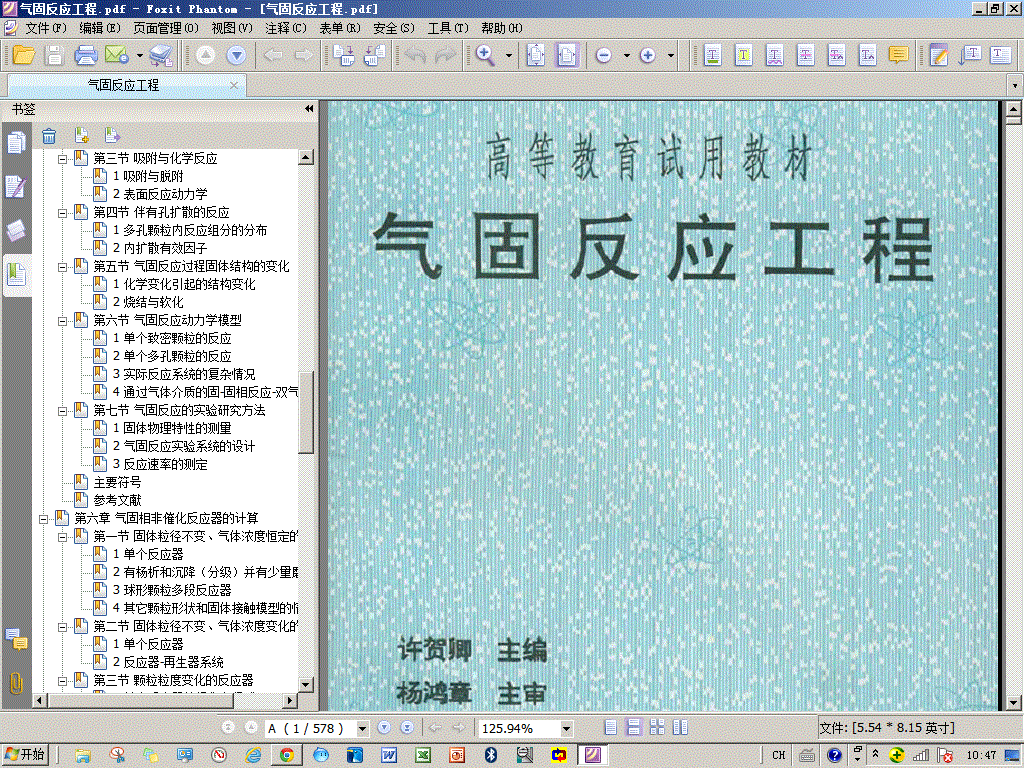Open the zoom percentage dropdown
The width and height of the screenshot is (1024, 768).
[566, 728]
